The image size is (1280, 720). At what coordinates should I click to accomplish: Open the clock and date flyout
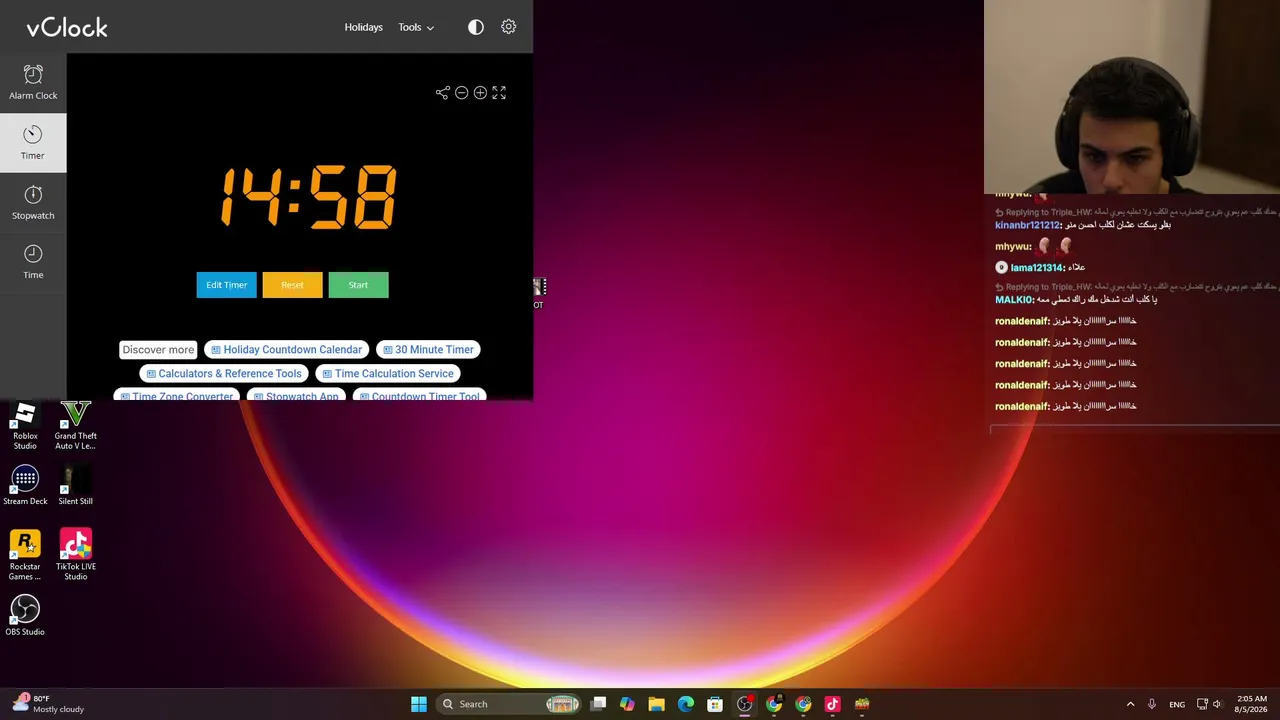[1252, 704]
